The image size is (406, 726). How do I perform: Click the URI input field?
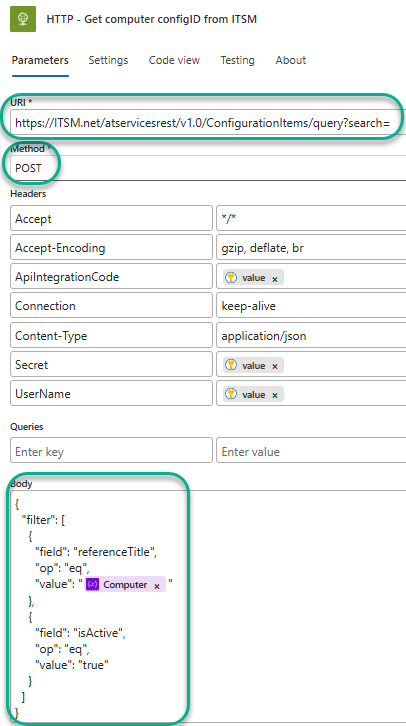207,123
